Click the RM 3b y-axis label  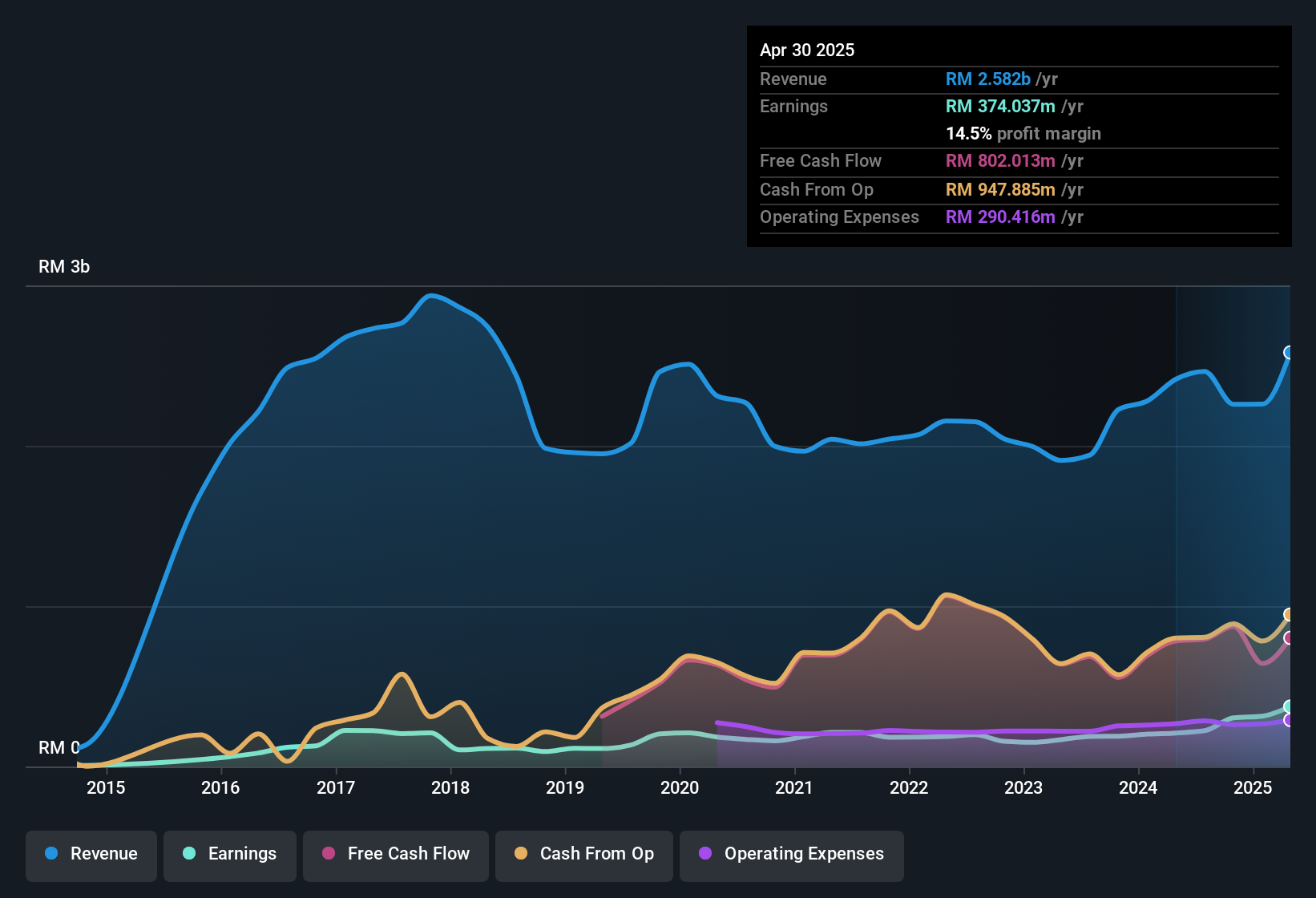pos(64,267)
